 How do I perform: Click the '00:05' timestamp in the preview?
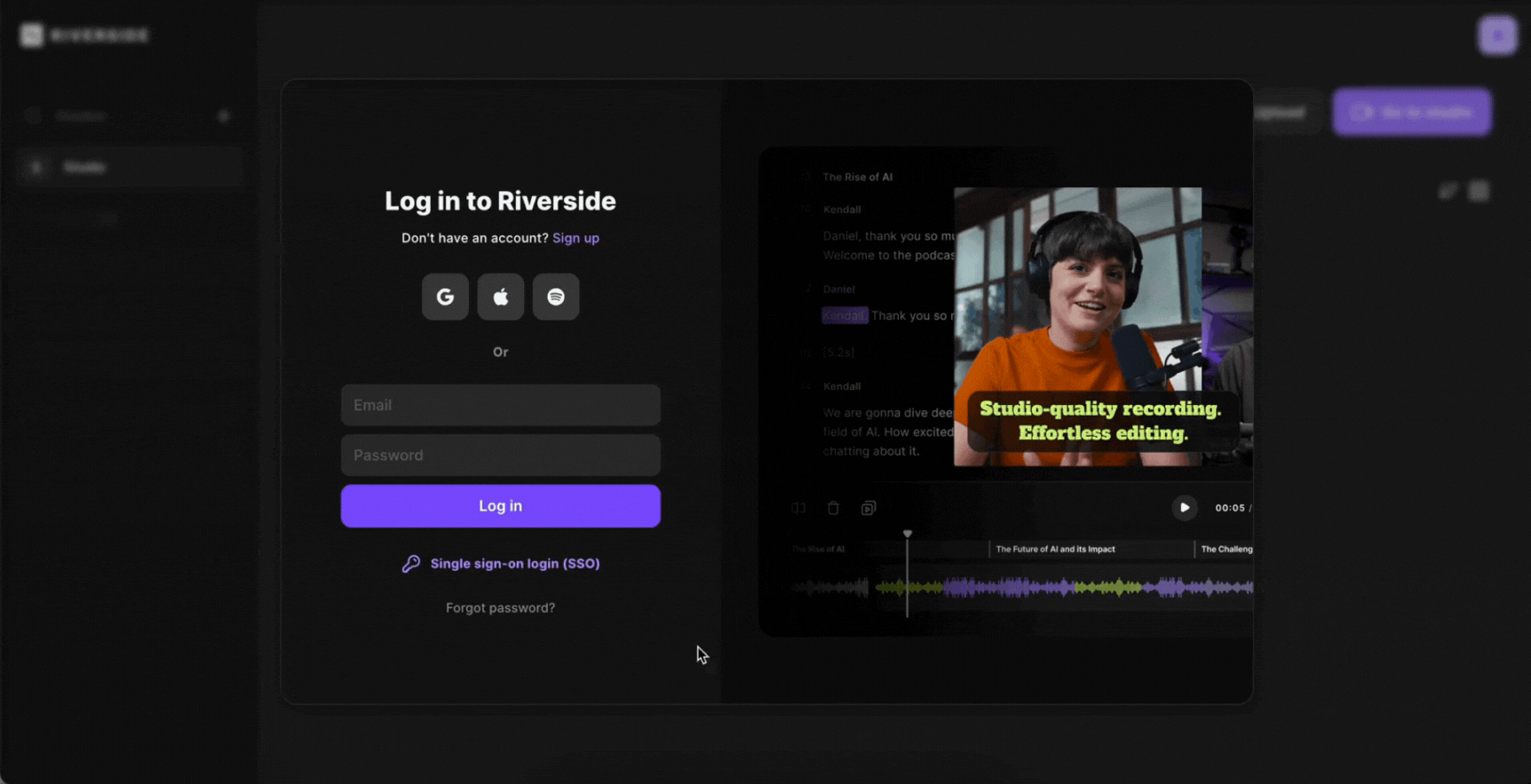click(1230, 508)
